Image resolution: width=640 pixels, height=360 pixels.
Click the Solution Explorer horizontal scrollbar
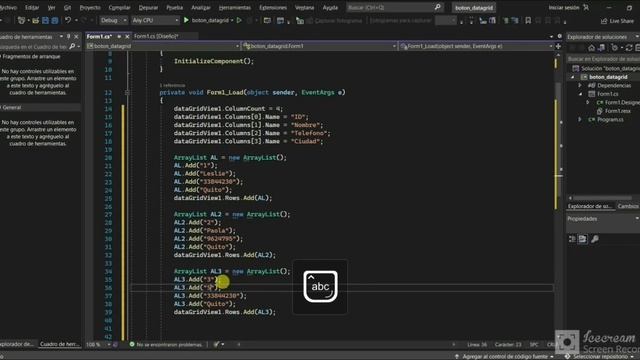point(603,198)
